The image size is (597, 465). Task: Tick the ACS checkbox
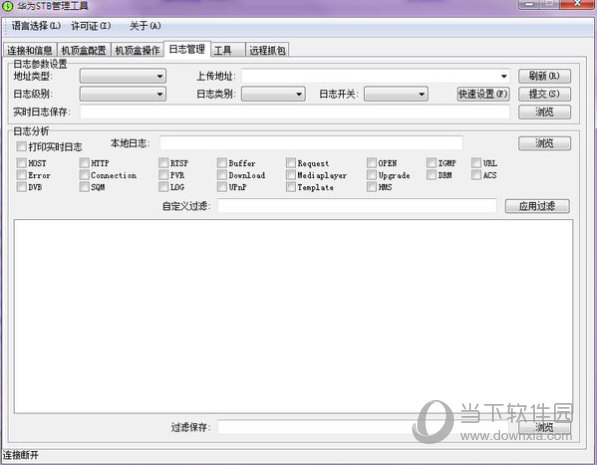click(x=476, y=175)
